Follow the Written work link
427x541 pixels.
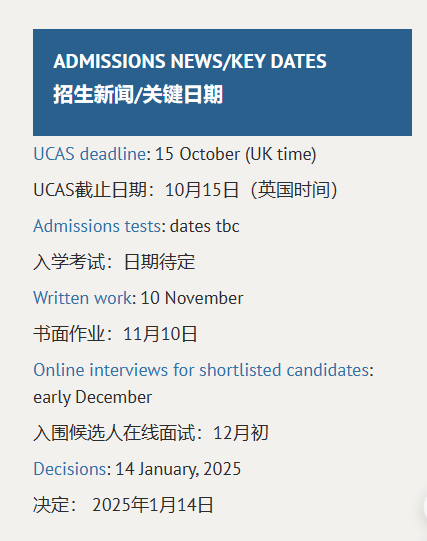coord(82,298)
